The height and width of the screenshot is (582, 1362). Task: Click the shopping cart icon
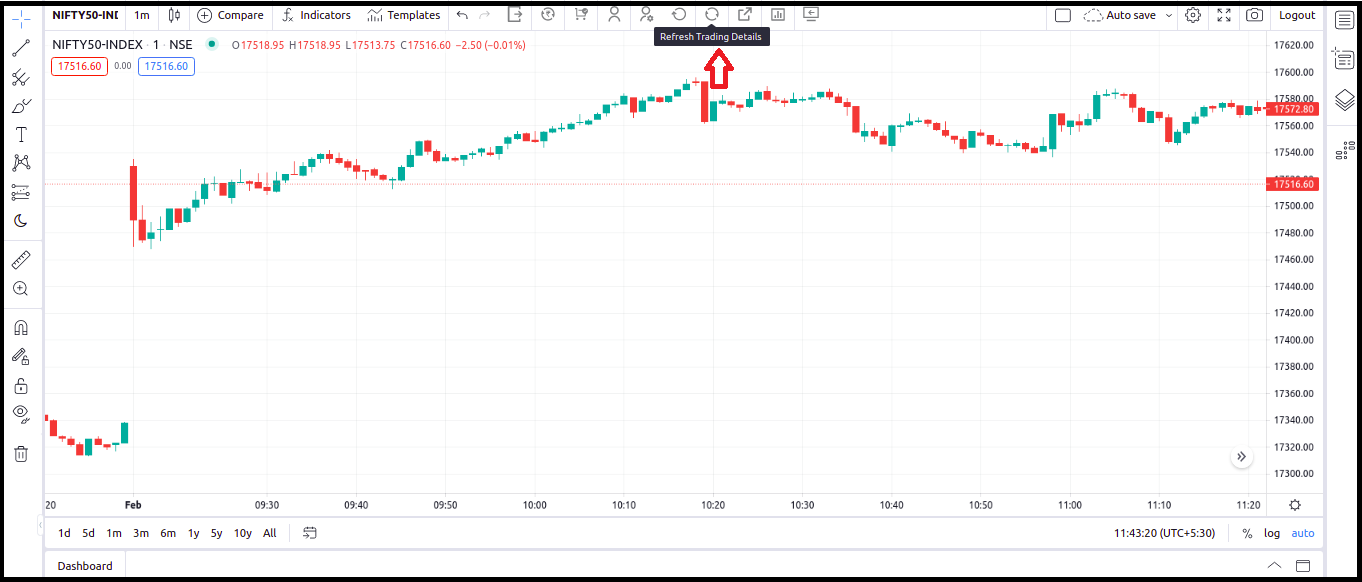click(581, 15)
